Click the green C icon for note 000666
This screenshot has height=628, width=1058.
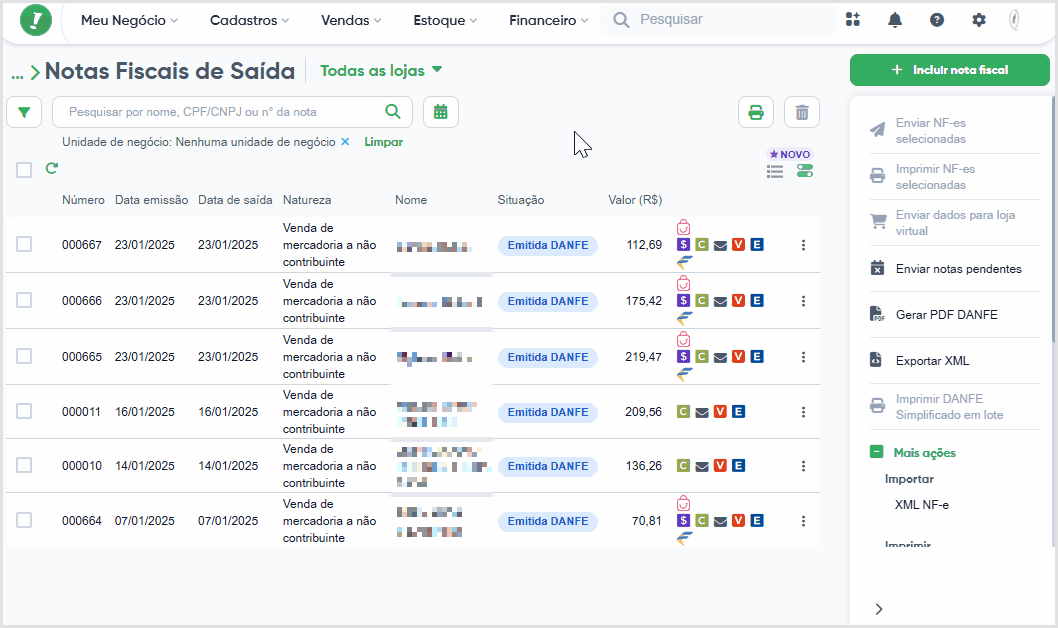point(702,301)
